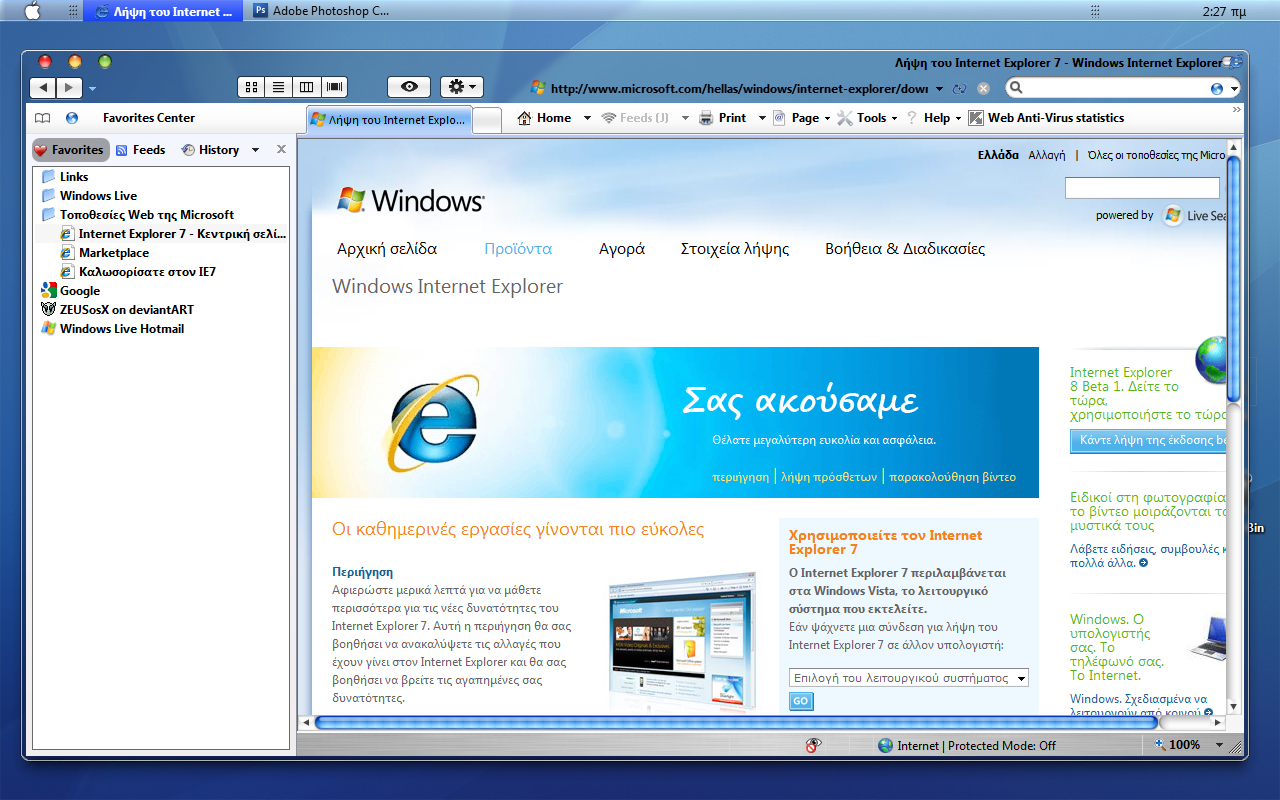Click the Feeds (J) toolbar button
Image resolution: width=1280 pixels, height=800 pixels.
pyautogui.click(x=636, y=118)
